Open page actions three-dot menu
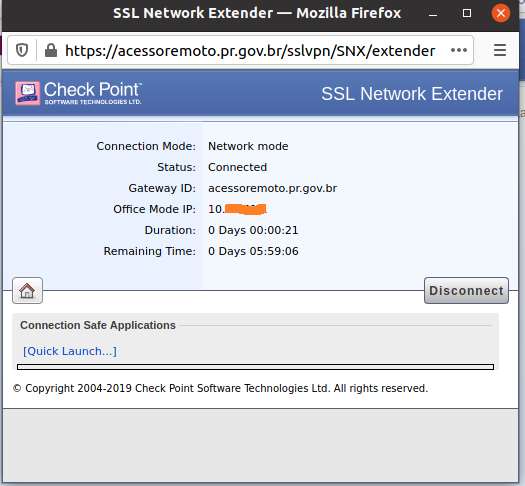Viewport: 525px width, 486px height. tap(459, 50)
